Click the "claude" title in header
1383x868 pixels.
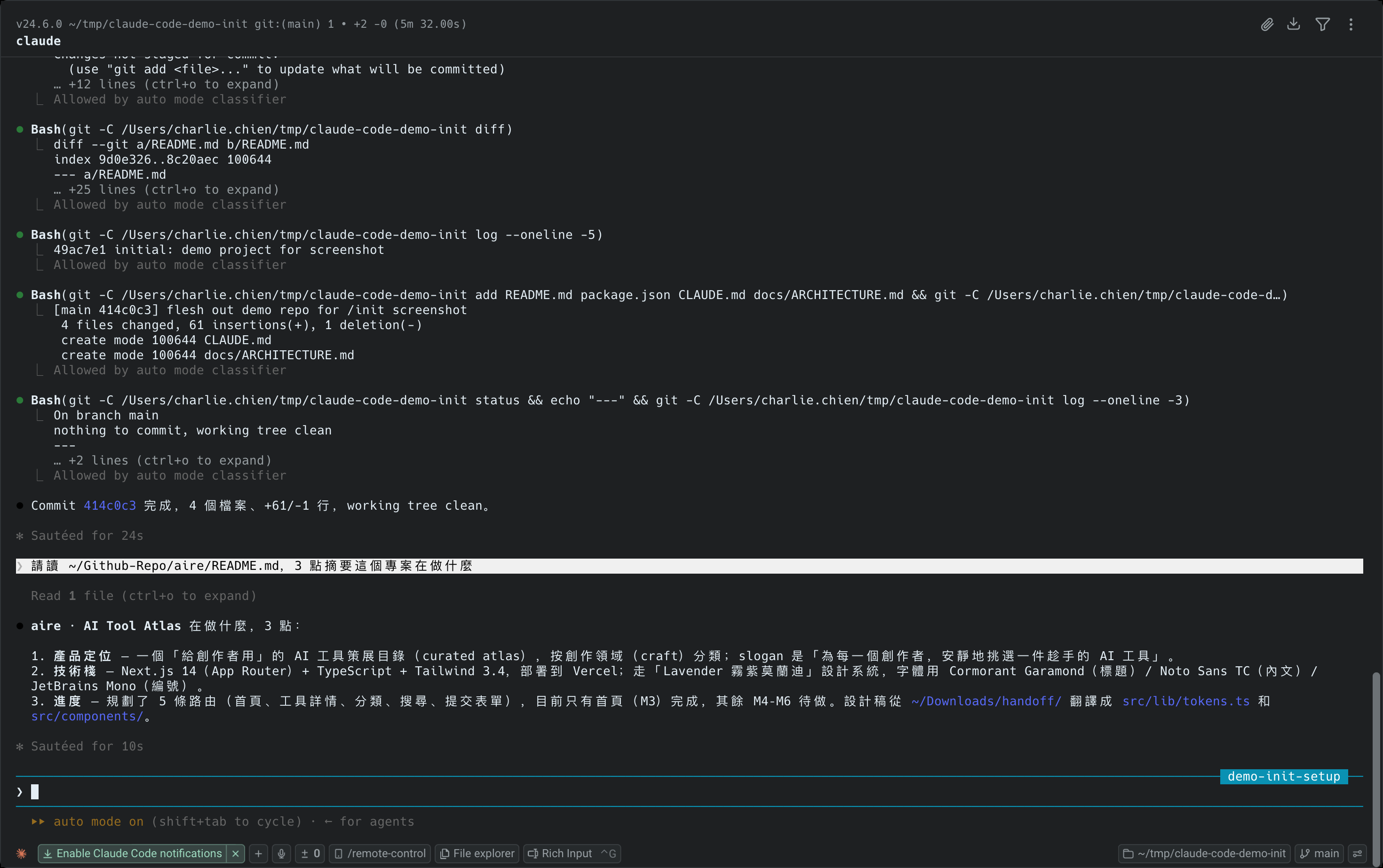pyautogui.click(x=39, y=41)
